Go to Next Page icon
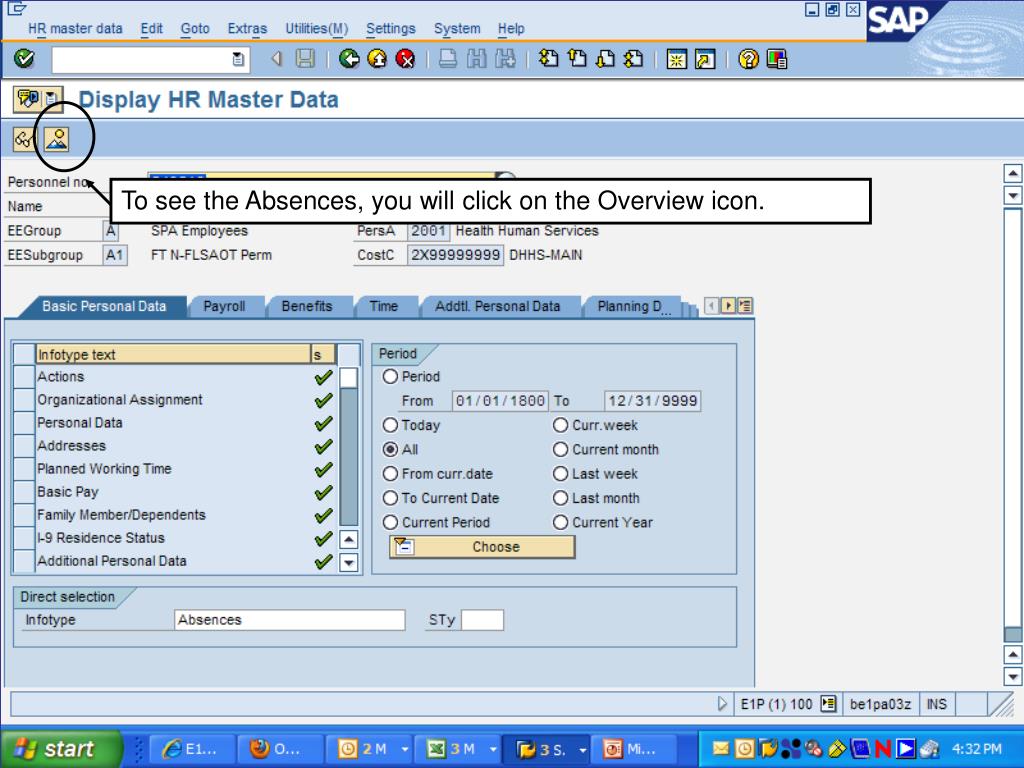Image resolution: width=1024 pixels, height=768 pixels. coord(605,59)
